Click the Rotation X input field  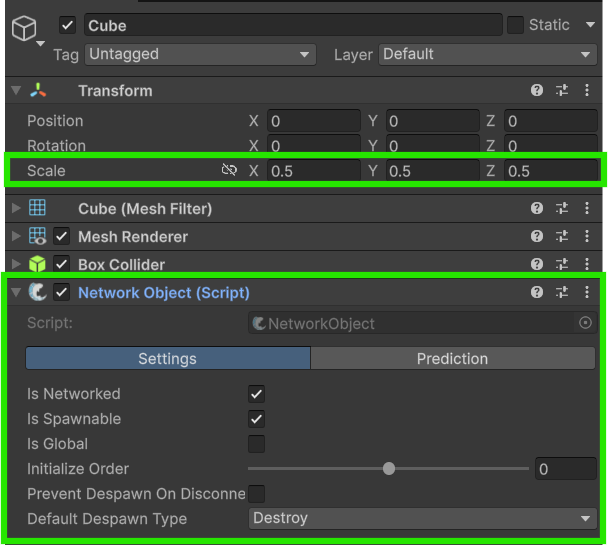tap(314, 145)
